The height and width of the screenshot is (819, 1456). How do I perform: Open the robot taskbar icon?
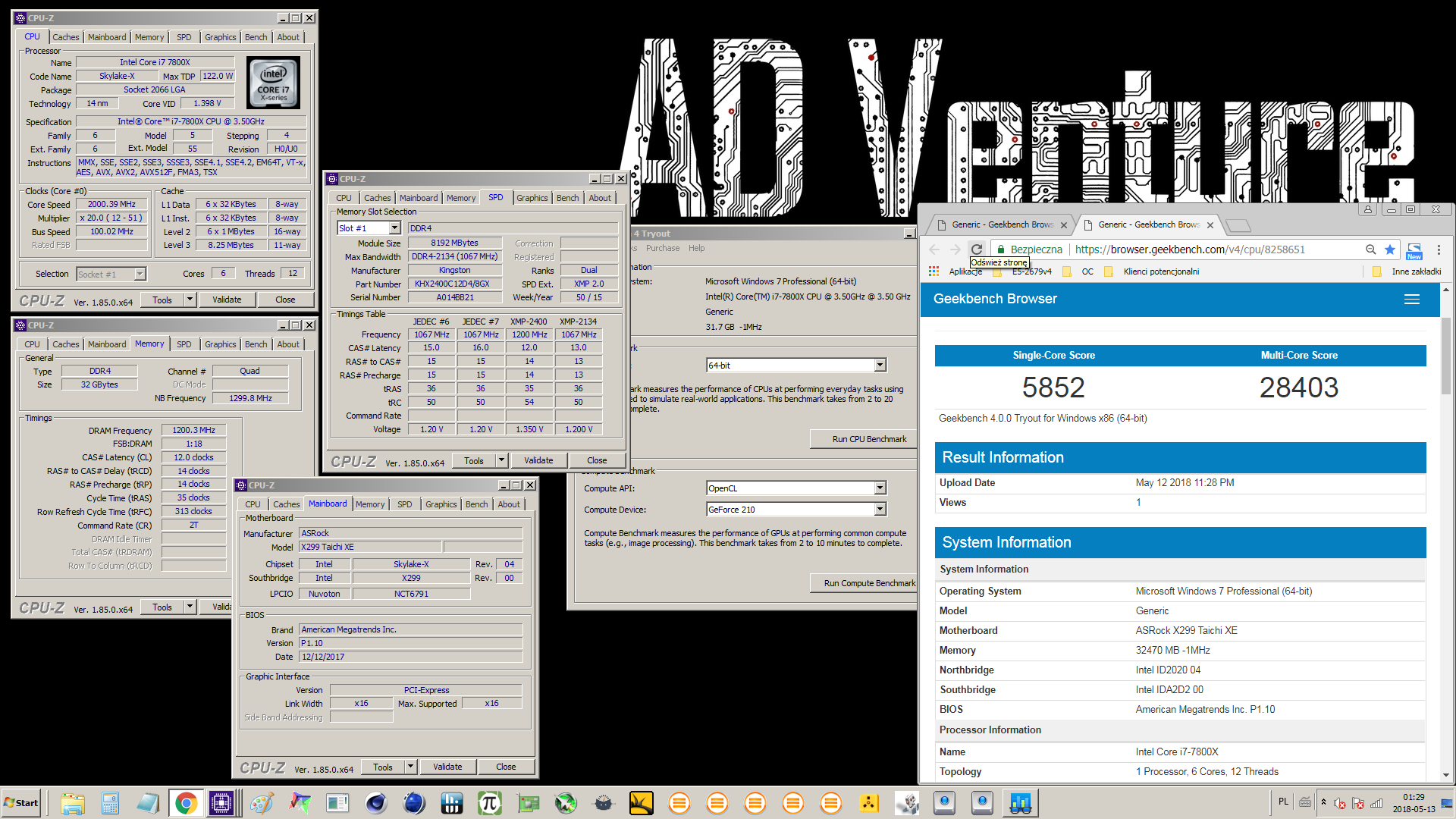click(907, 802)
